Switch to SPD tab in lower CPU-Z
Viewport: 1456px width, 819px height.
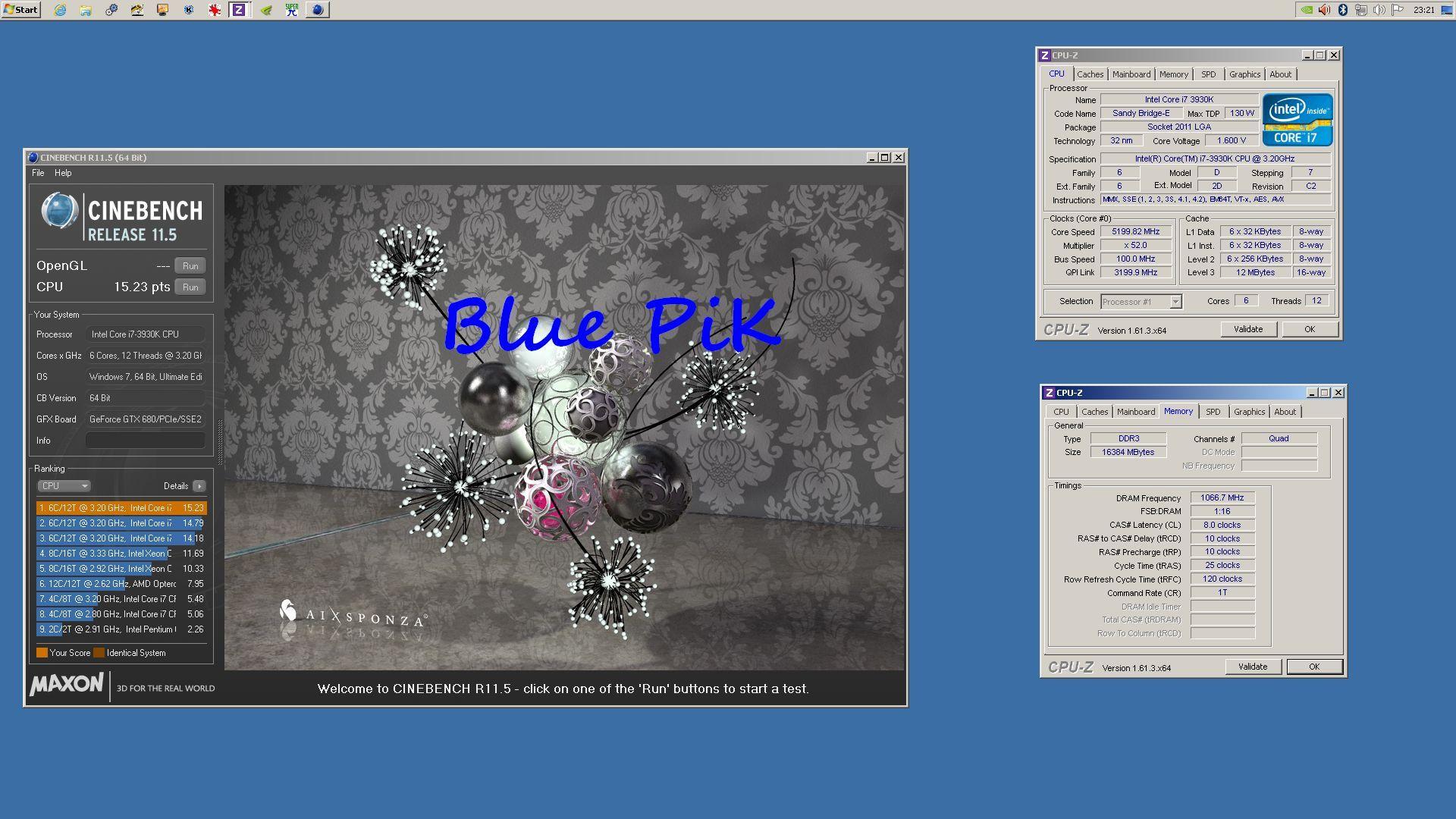(x=1213, y=412)
